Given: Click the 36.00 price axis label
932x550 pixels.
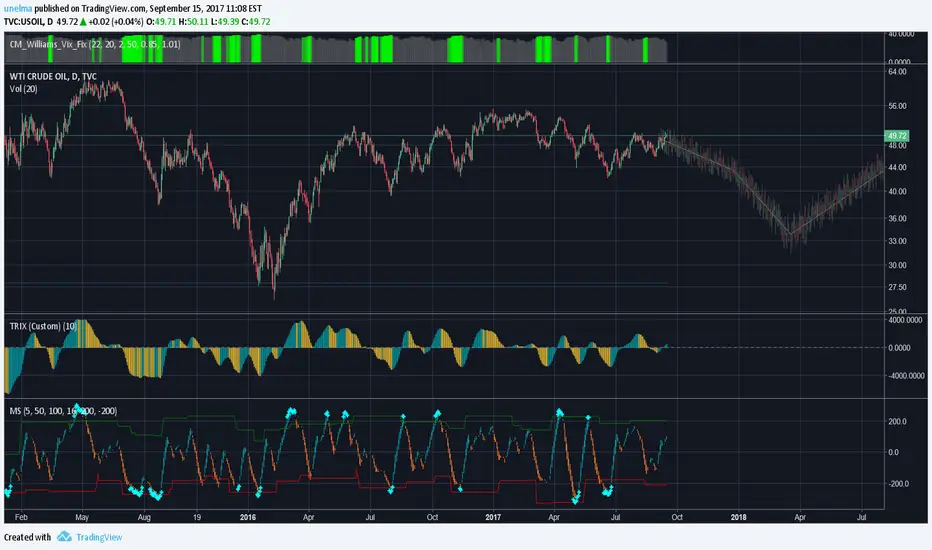Looking at the screenshot, I should pyautogui.click(x=898, y=218).
